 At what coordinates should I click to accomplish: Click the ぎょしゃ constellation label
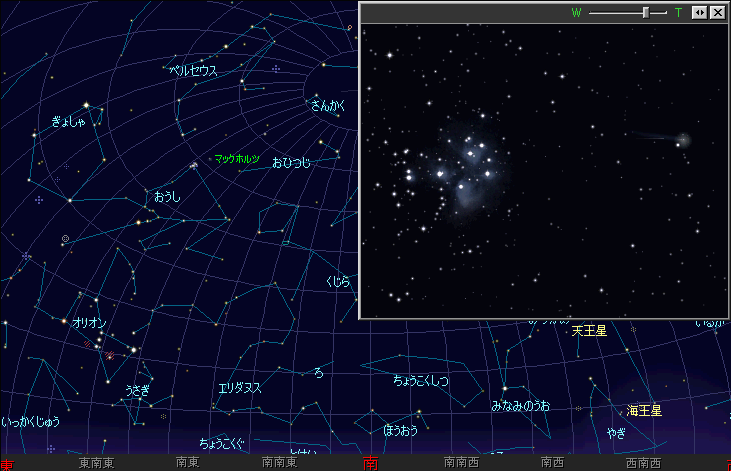71,122
